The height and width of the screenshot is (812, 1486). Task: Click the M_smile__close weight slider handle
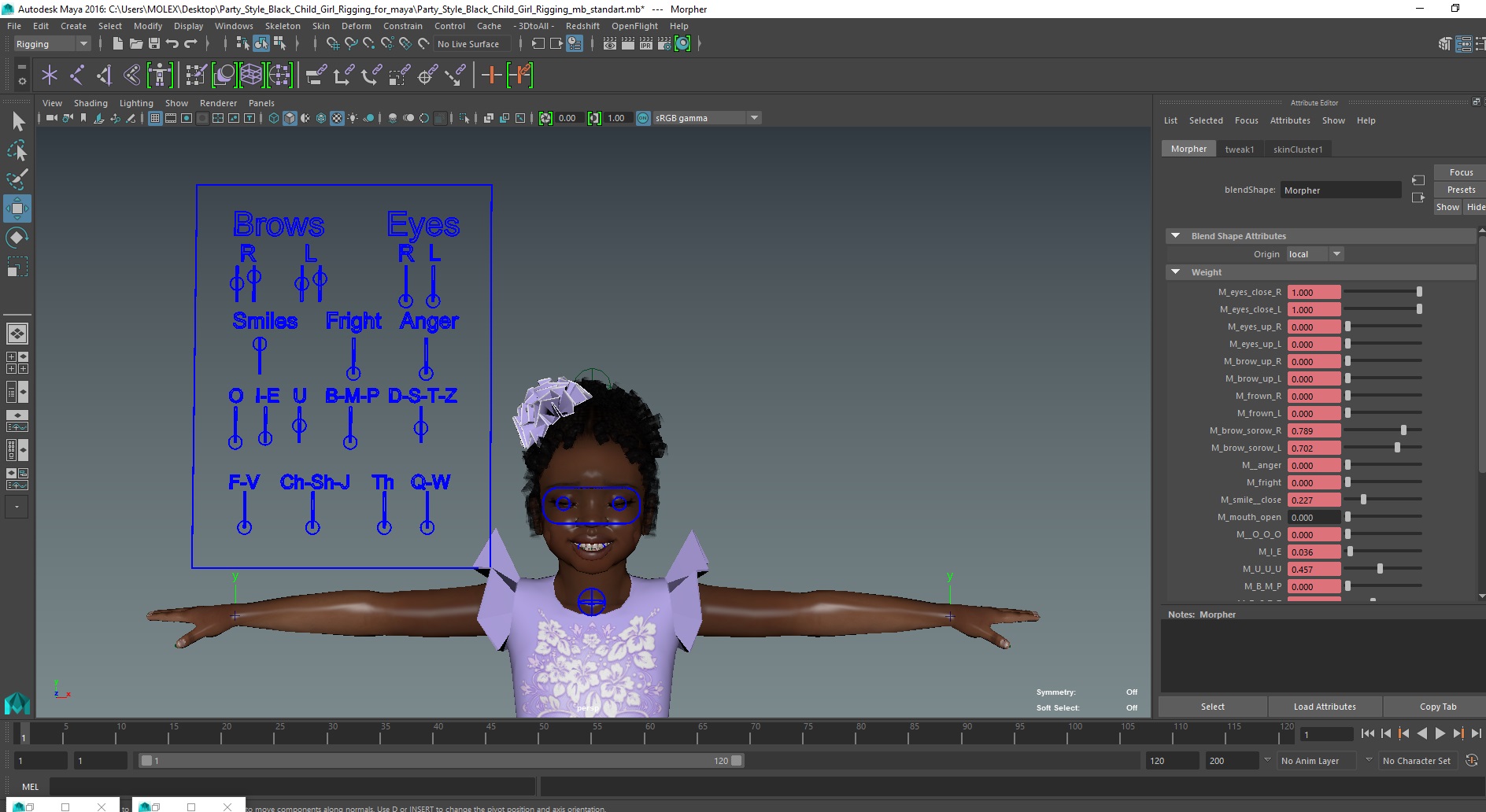pos(1363,500)
